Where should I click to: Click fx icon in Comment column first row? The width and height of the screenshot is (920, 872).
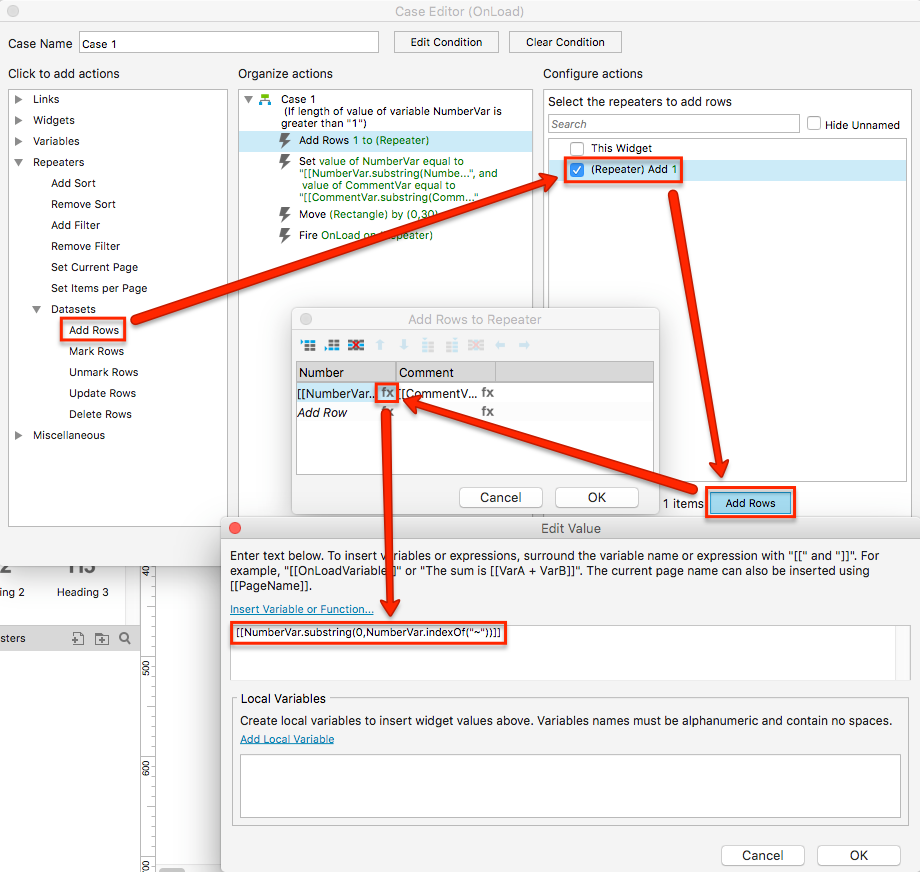point(488,393)
